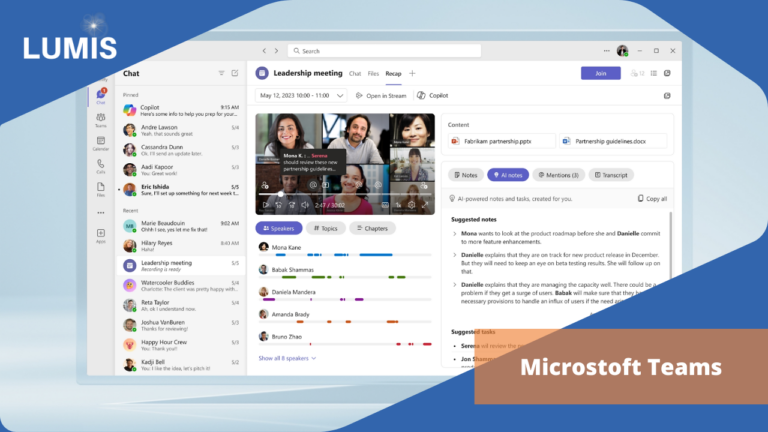Expand Show all 8 speakers
This screenshot has width=768, height=432.
pos(287,358)
